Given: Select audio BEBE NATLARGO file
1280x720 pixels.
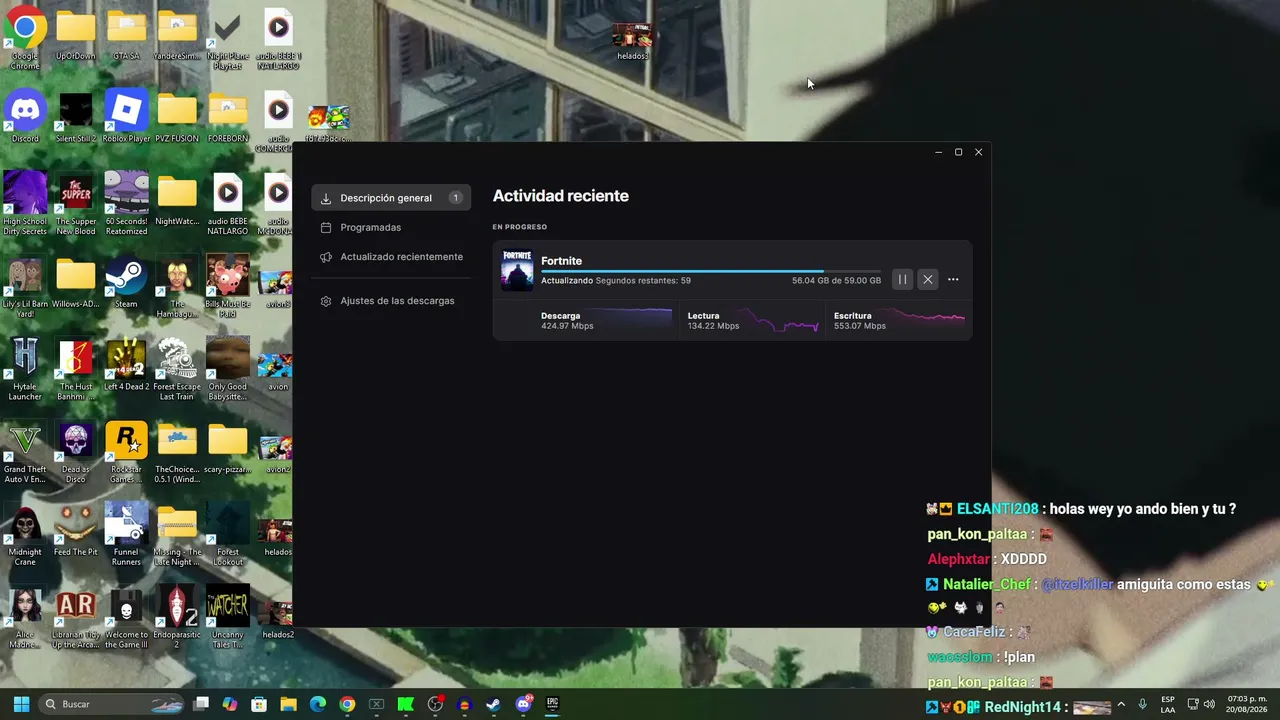Looking at the screenshot, I should tap(227, 205).
